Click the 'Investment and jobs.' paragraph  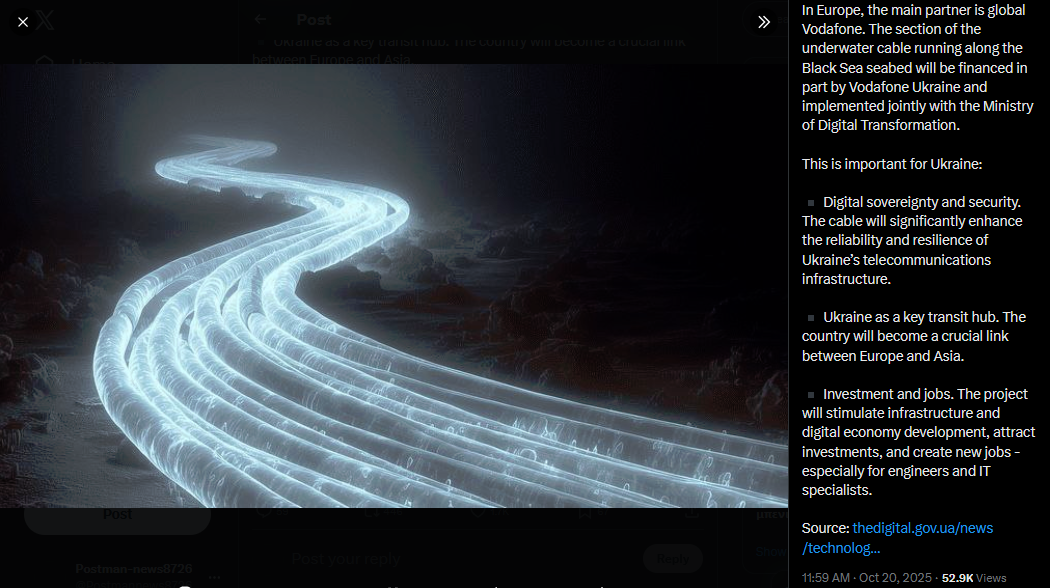(x=918, y=442)
